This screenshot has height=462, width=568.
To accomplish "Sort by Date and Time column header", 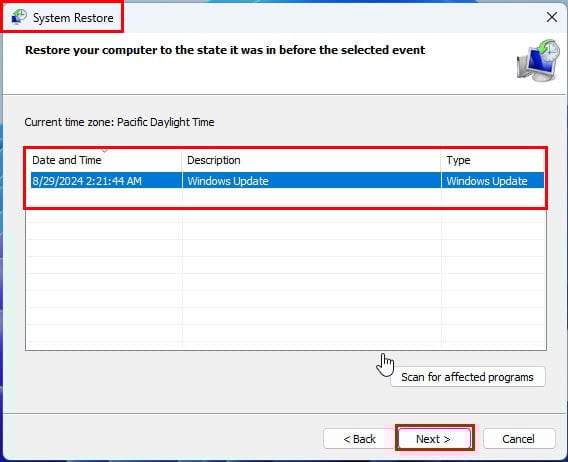I will (x=104, y=160).
